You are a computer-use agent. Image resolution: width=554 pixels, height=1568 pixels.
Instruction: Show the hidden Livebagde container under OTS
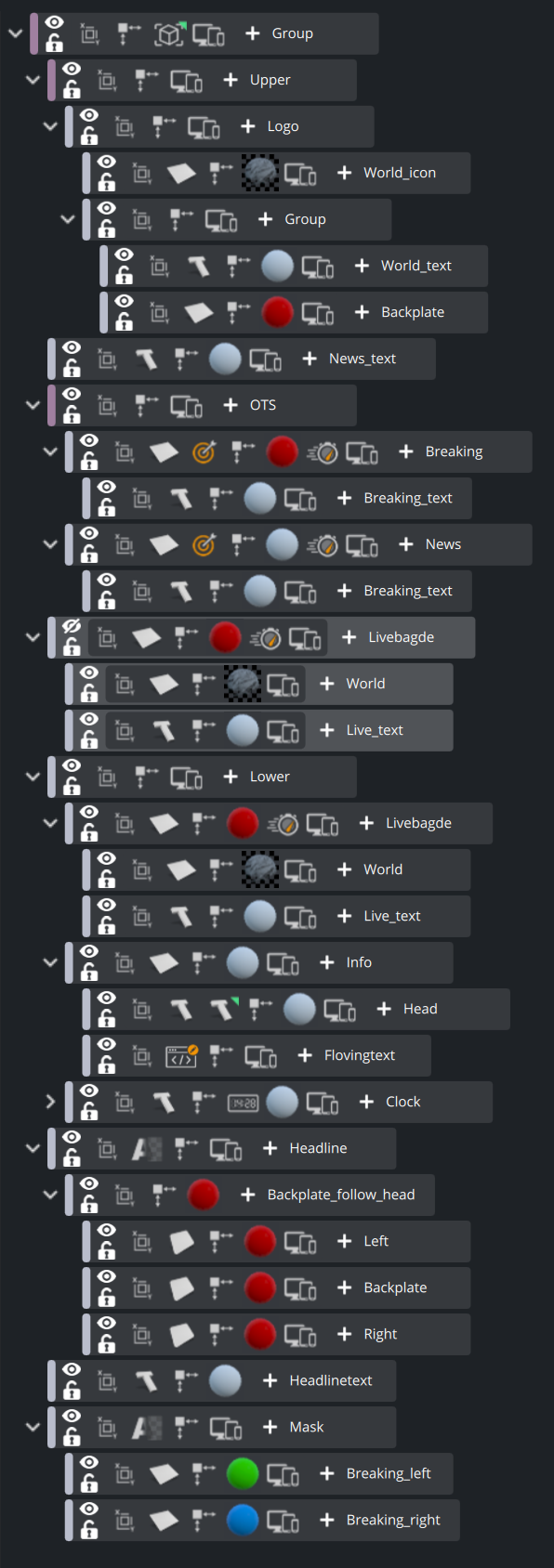(72, 627)
